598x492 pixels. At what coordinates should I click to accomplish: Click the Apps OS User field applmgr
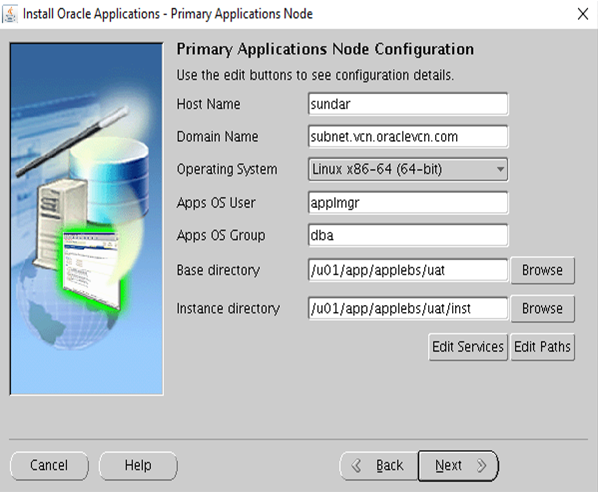point(408,203)
